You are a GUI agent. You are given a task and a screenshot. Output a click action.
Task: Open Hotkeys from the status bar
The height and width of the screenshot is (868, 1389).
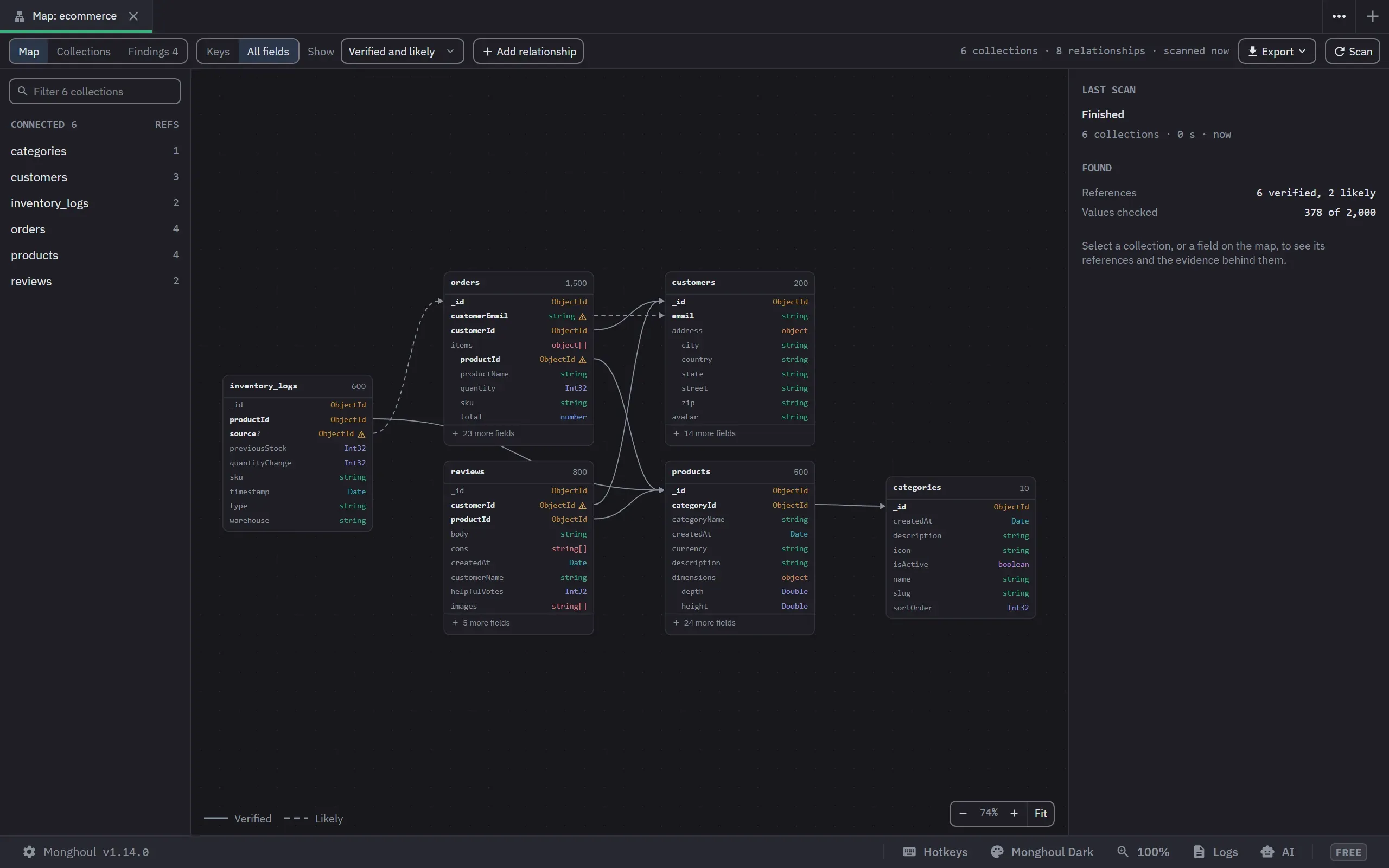pos(935,852)
